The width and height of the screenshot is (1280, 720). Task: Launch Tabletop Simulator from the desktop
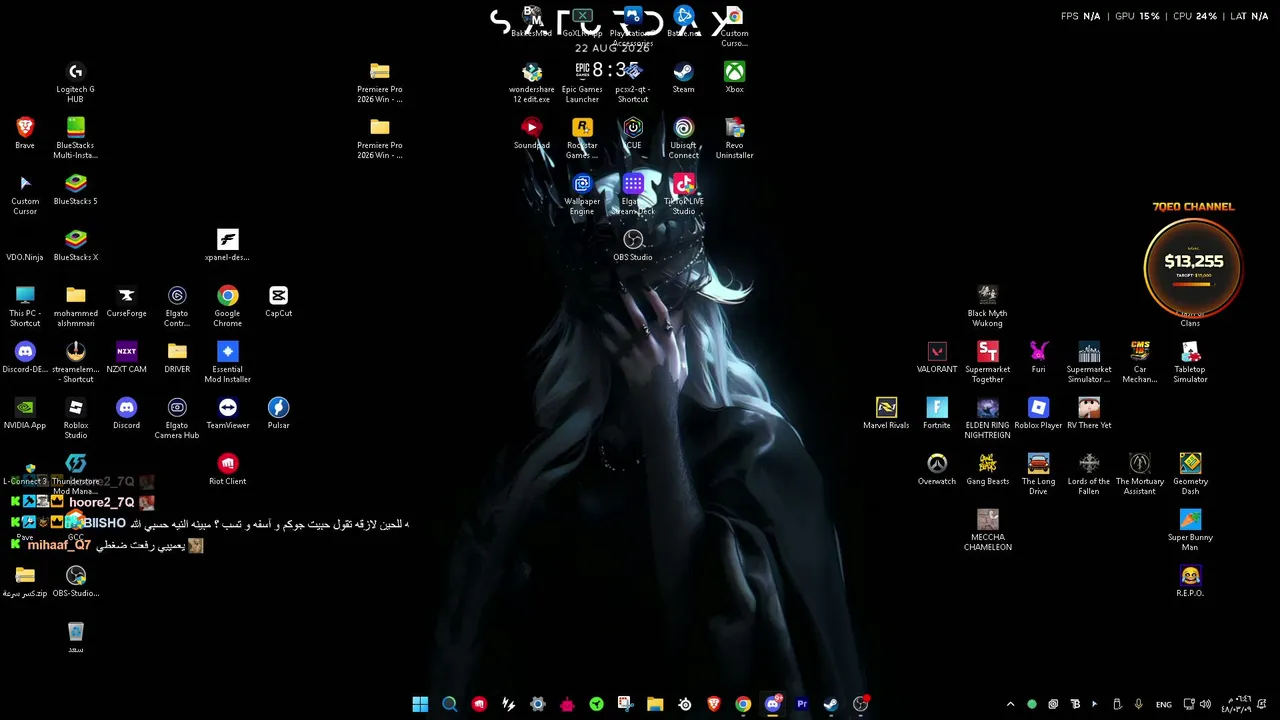[x=1190, y=361]
